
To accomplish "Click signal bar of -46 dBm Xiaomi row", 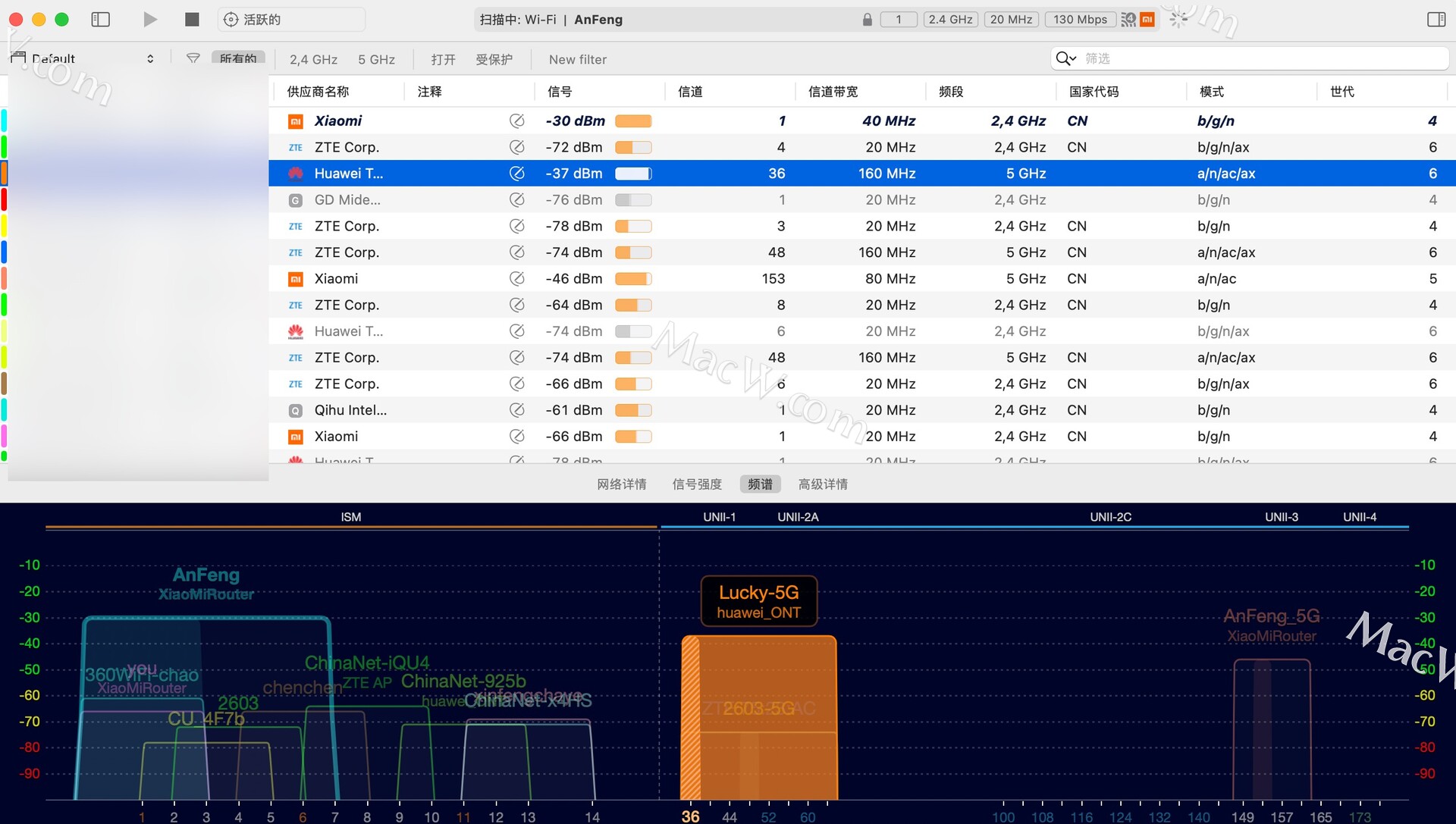I will [x=633, y=279].
